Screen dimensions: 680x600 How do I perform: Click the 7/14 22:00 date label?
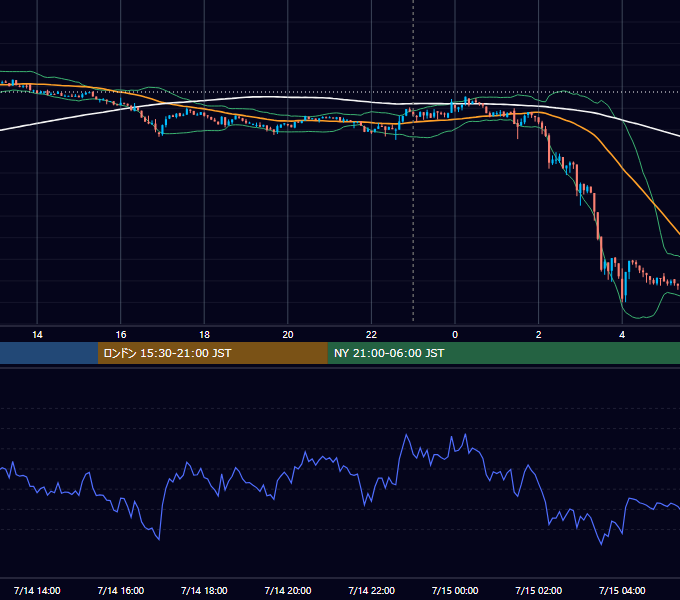tap(371, 590)
